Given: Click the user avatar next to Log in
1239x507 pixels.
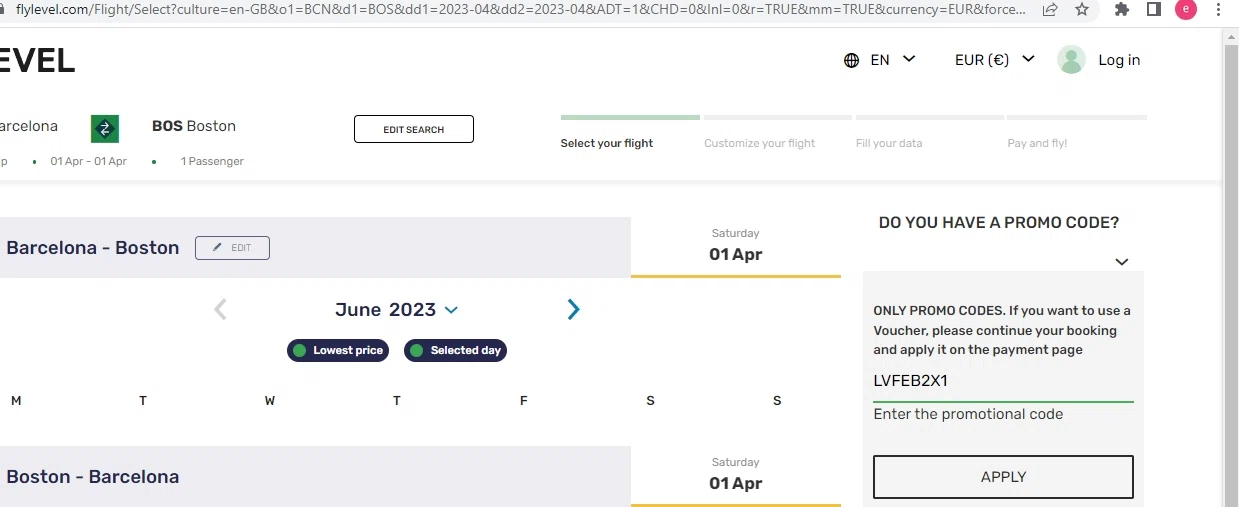Looking at the screenshot, I should [x=1072, y=60].
